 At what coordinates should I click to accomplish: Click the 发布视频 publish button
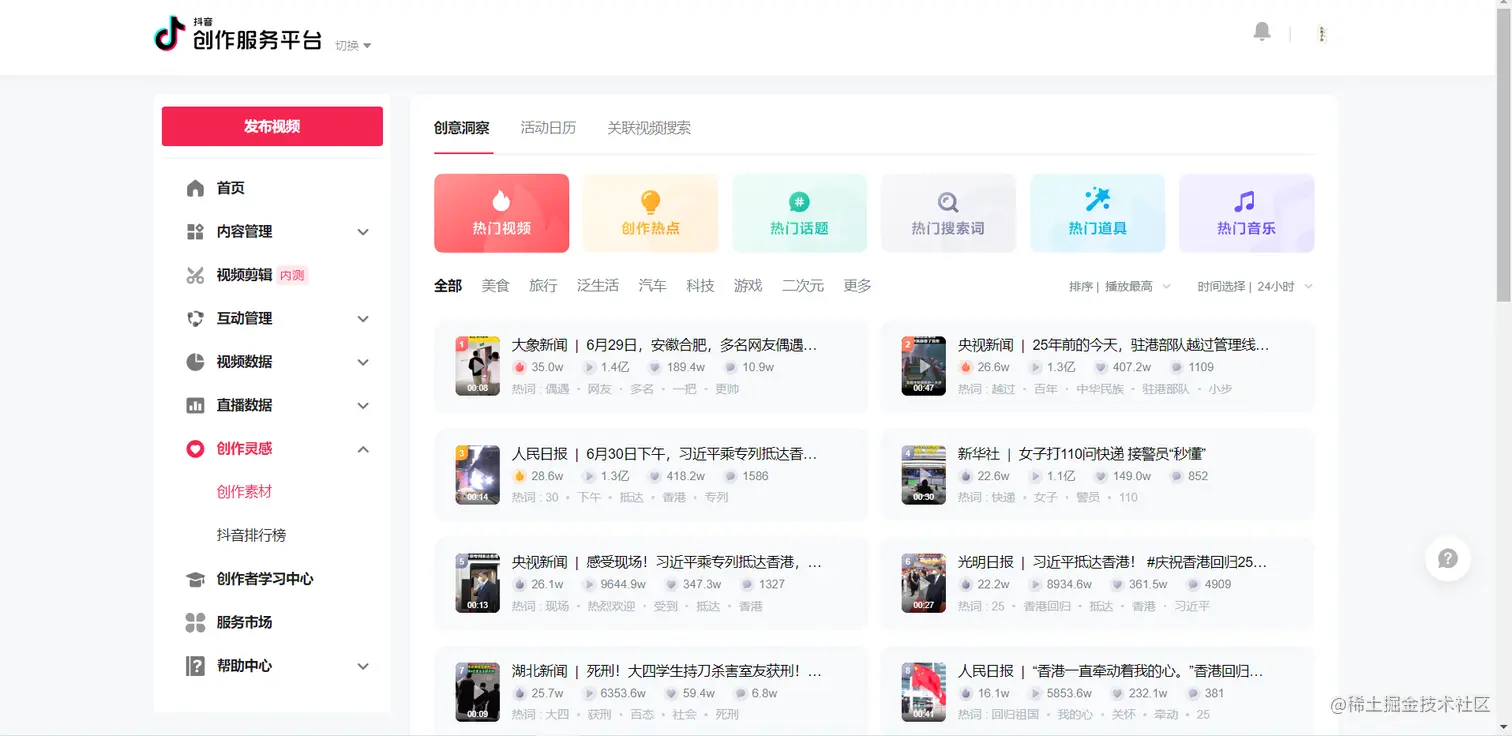(271, 126)
